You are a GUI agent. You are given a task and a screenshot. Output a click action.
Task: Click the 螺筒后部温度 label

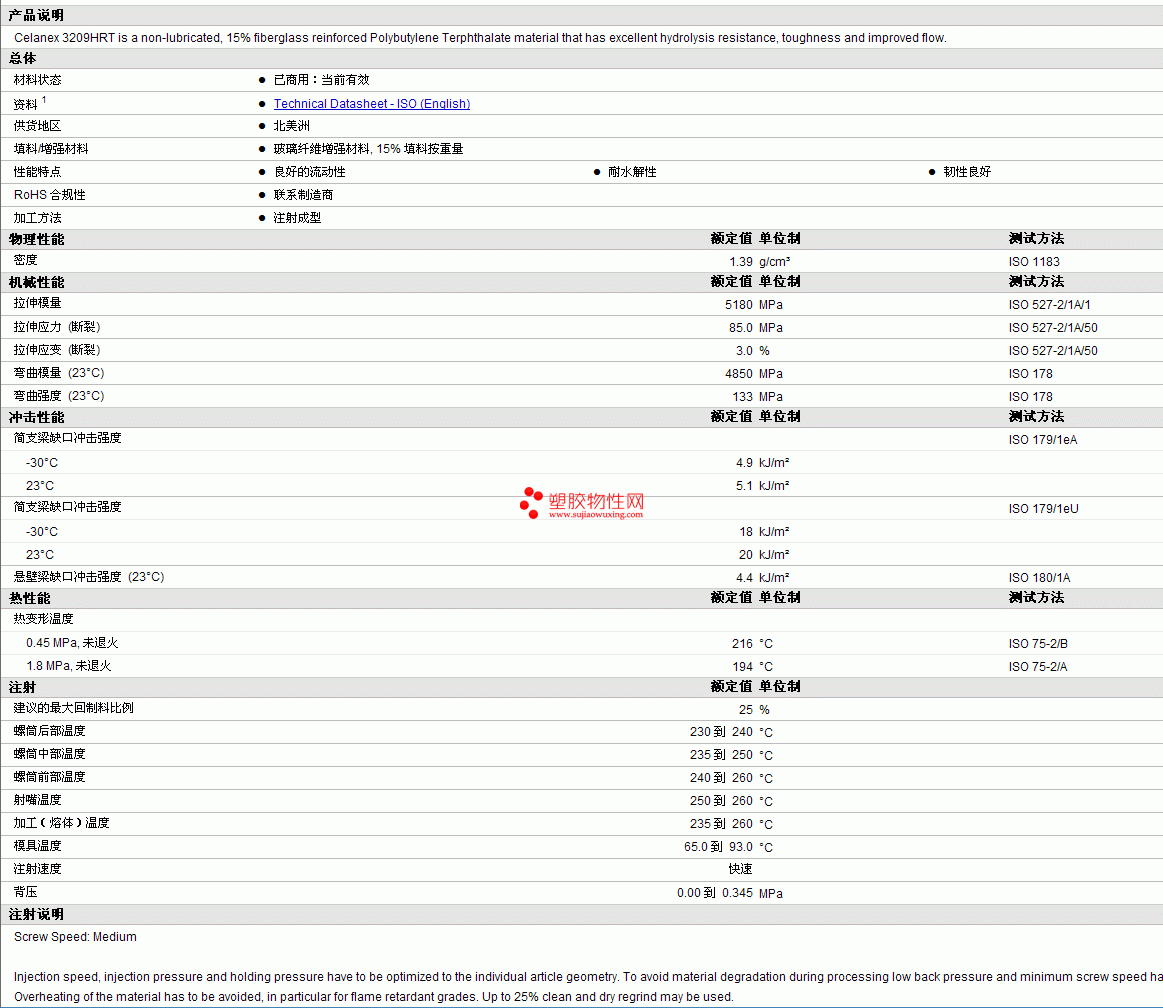[50, 731]
